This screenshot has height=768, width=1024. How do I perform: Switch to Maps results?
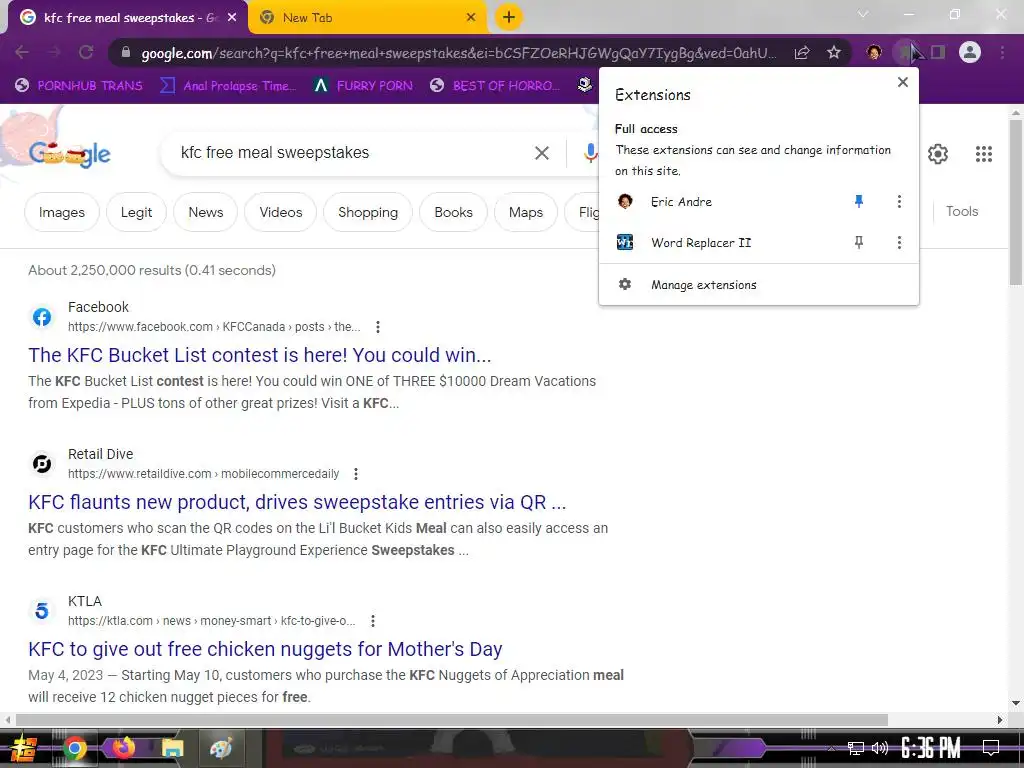[526, 212]
